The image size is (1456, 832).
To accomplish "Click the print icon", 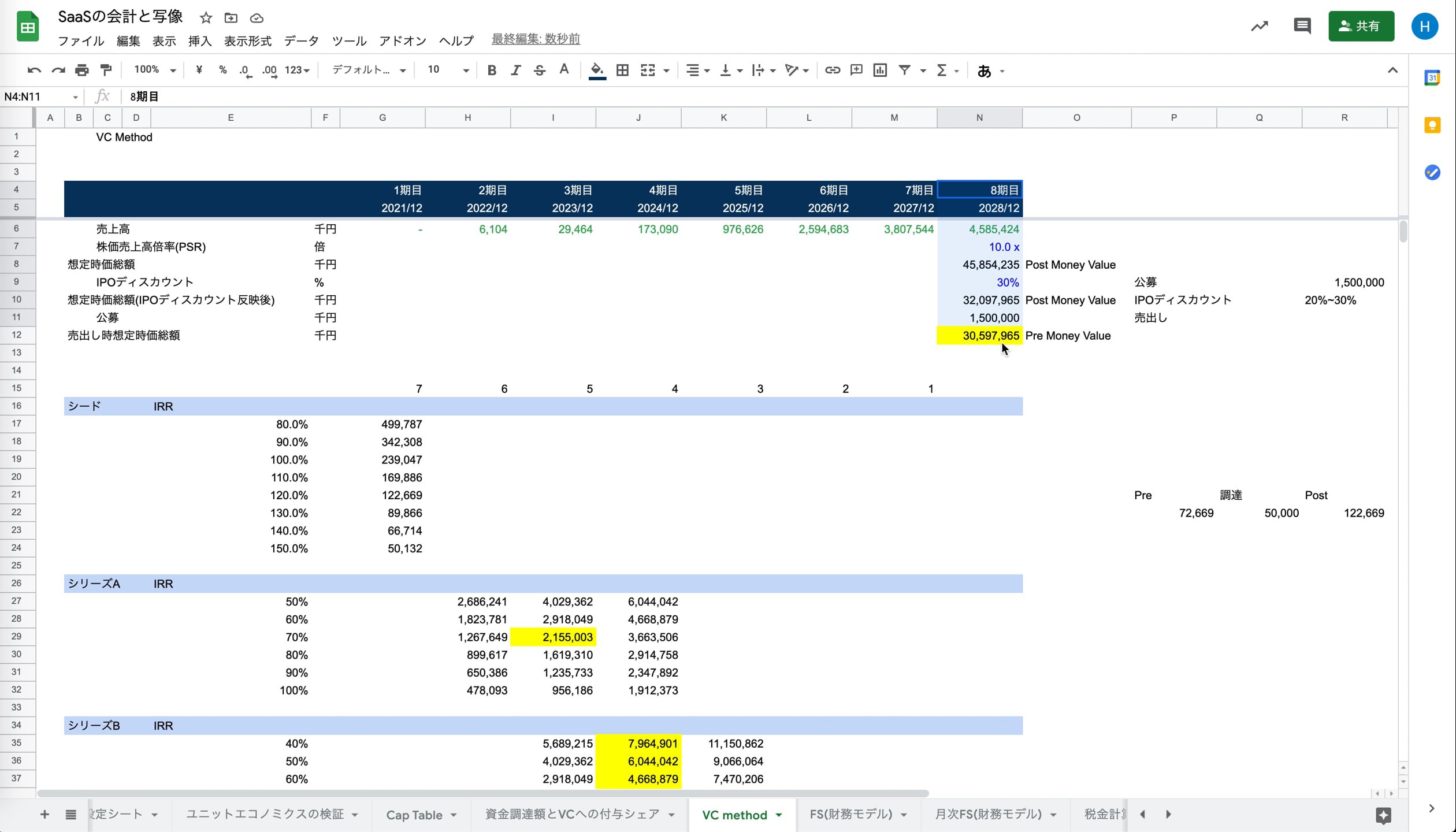I will pyautogui.click(x=81, y=70).
